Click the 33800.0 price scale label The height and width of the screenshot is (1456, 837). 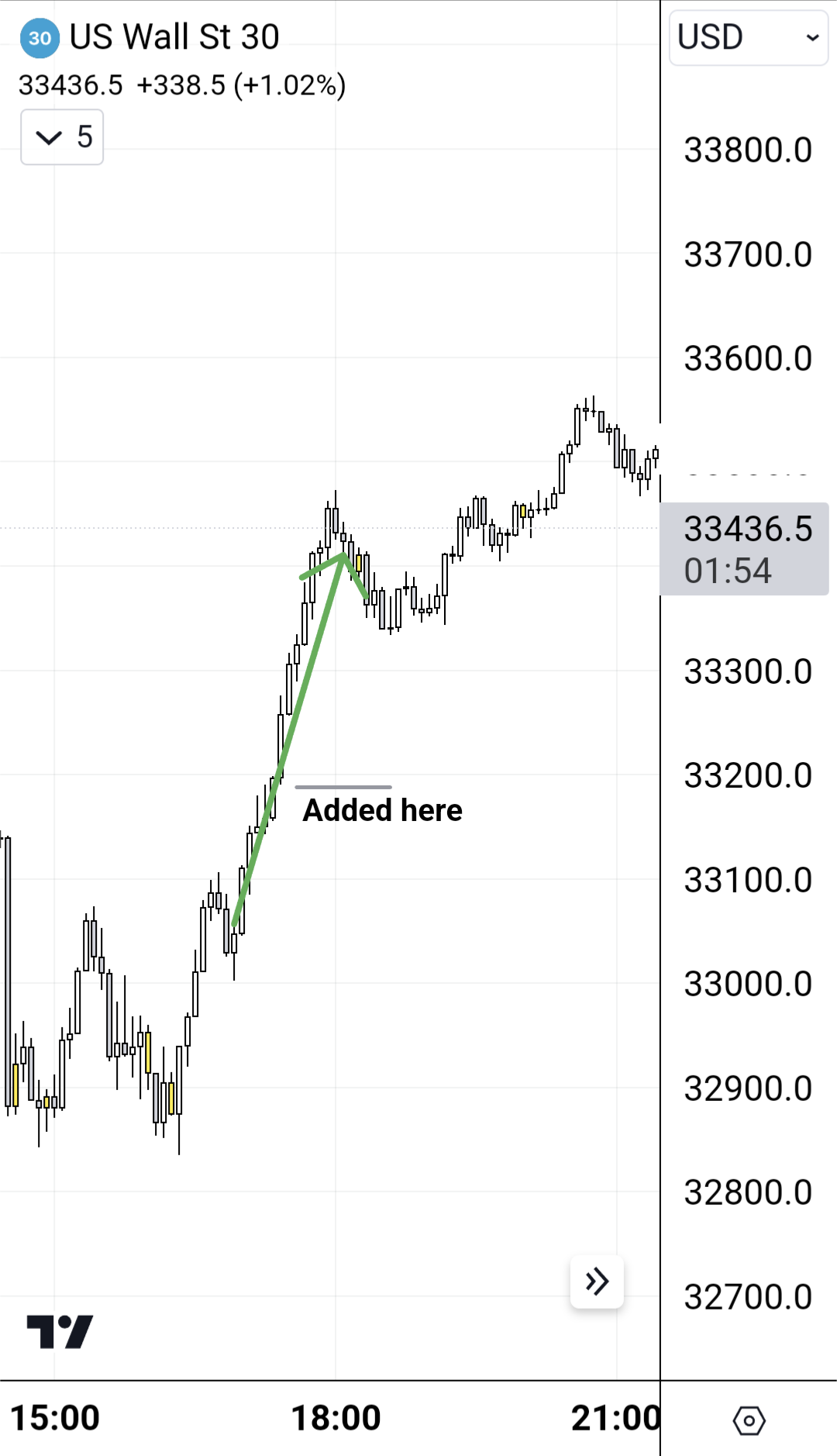[748, 150]
